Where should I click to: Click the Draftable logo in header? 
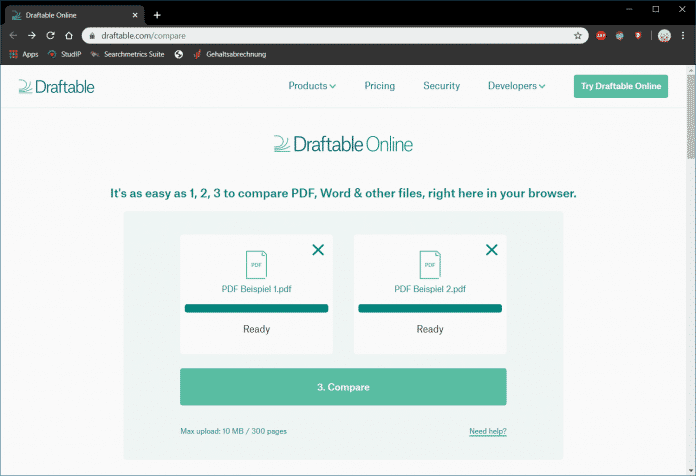56,87
